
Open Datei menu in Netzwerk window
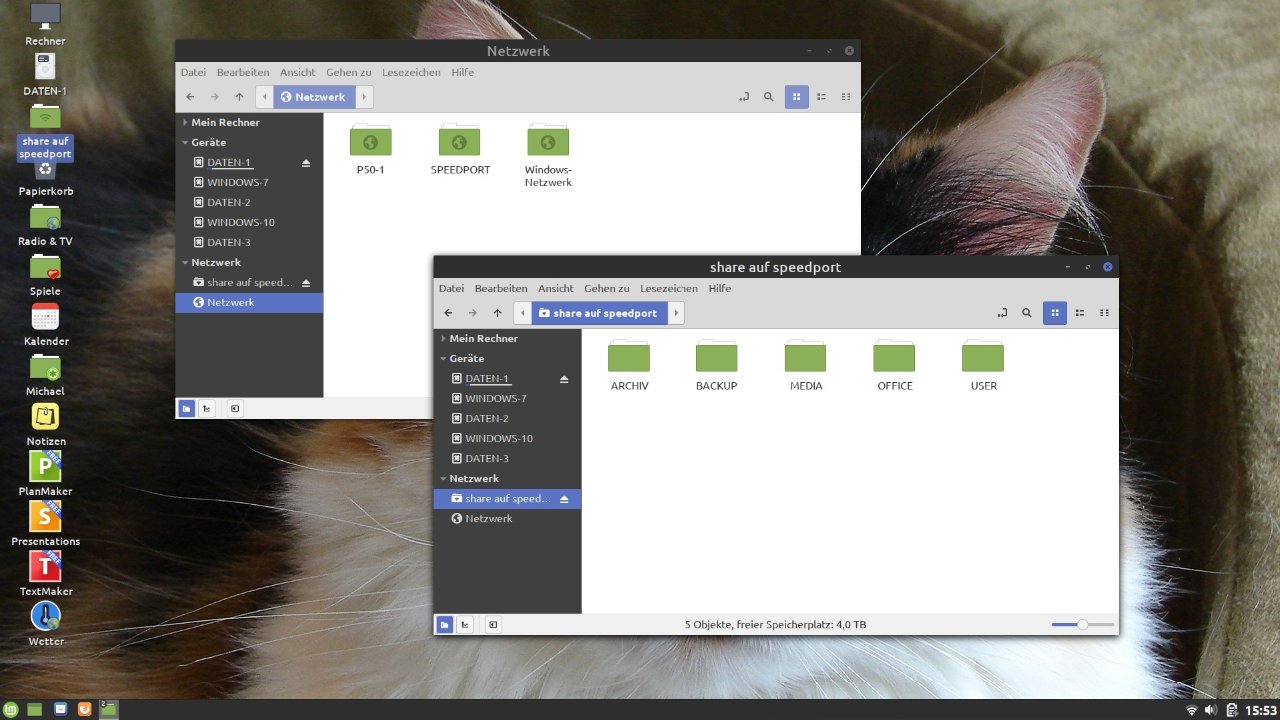coord(193,72)
